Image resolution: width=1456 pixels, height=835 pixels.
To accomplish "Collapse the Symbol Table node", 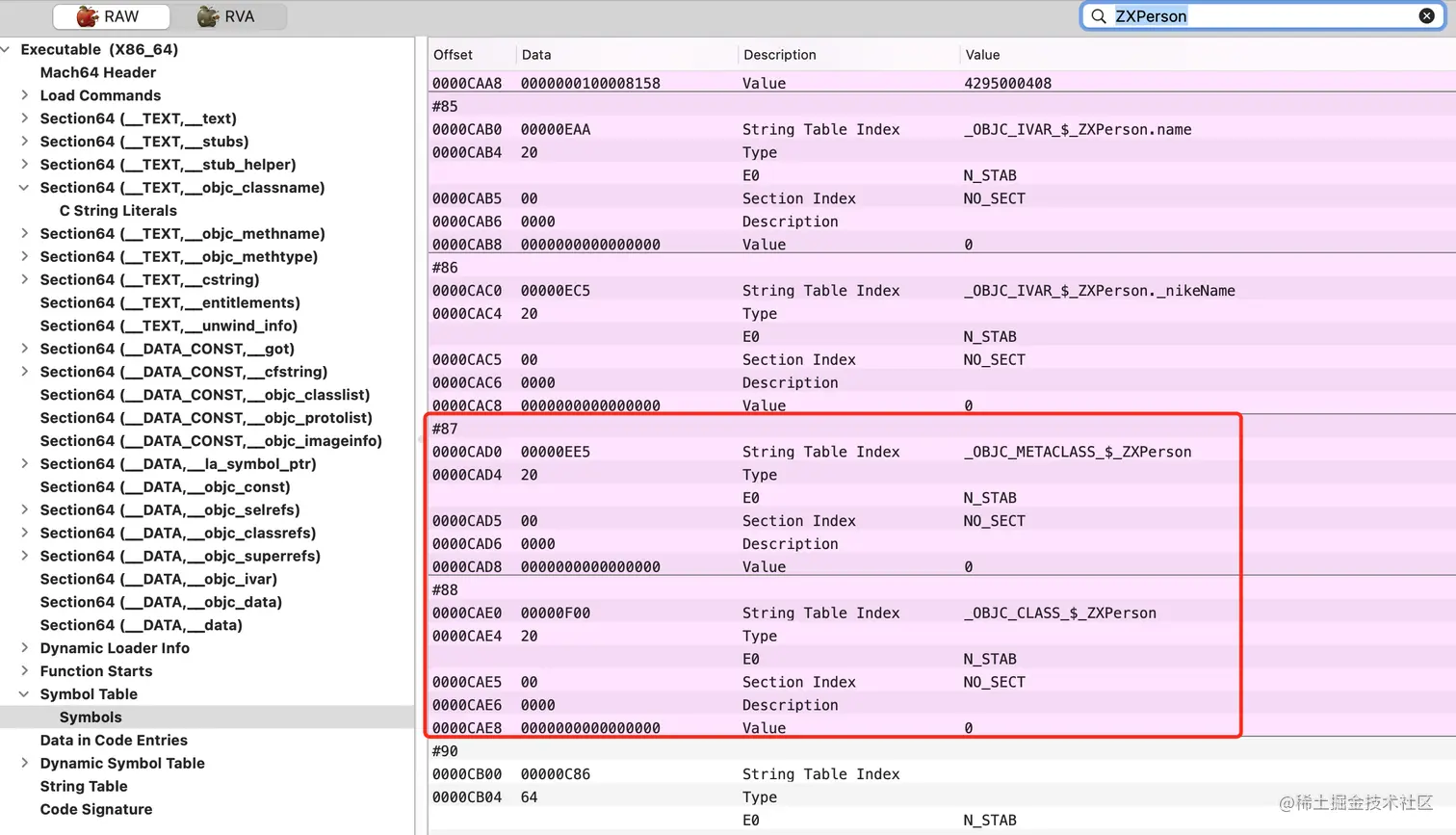I will coord(24,694).
